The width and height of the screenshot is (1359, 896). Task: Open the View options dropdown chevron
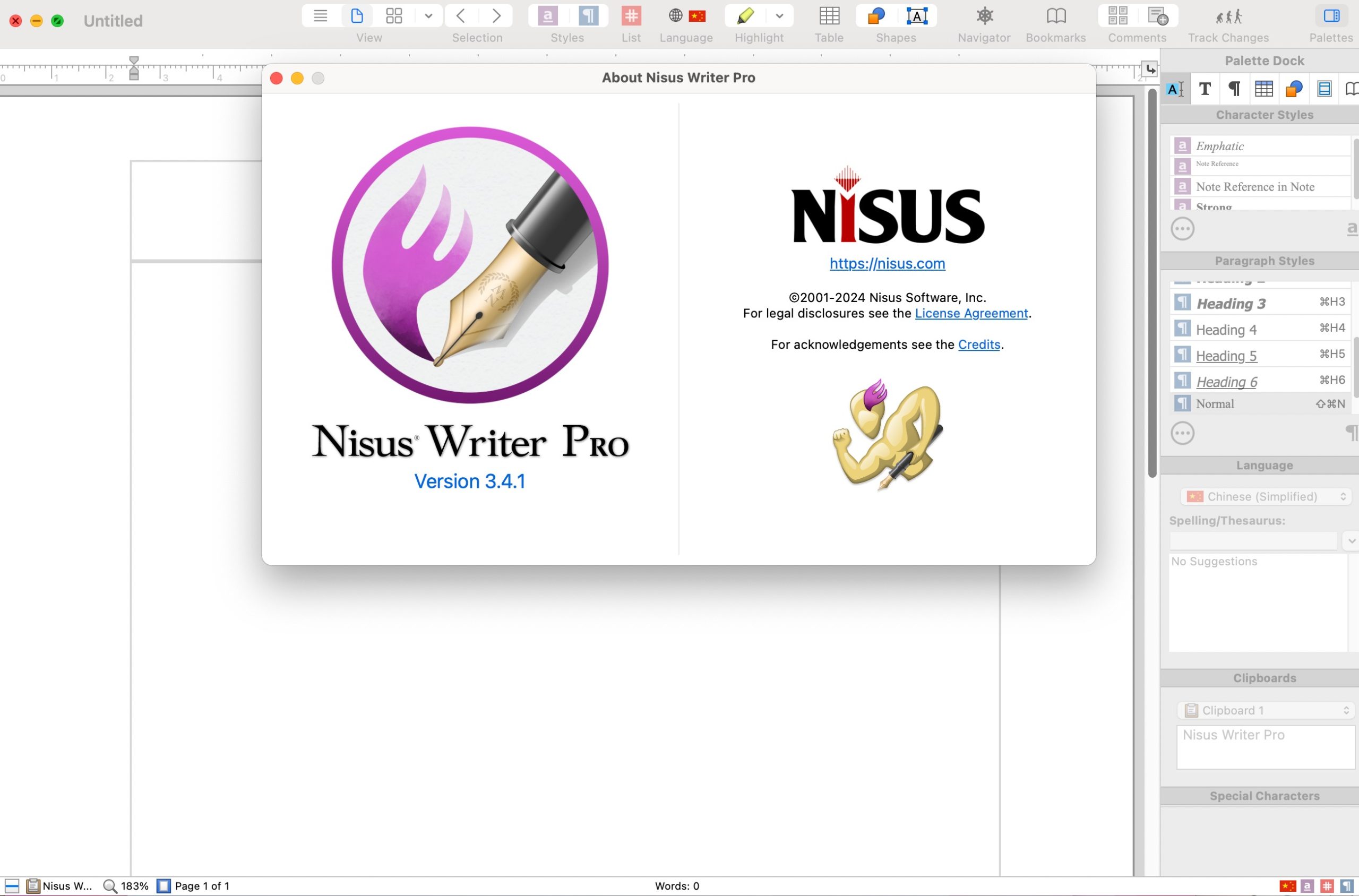point(428,16)
